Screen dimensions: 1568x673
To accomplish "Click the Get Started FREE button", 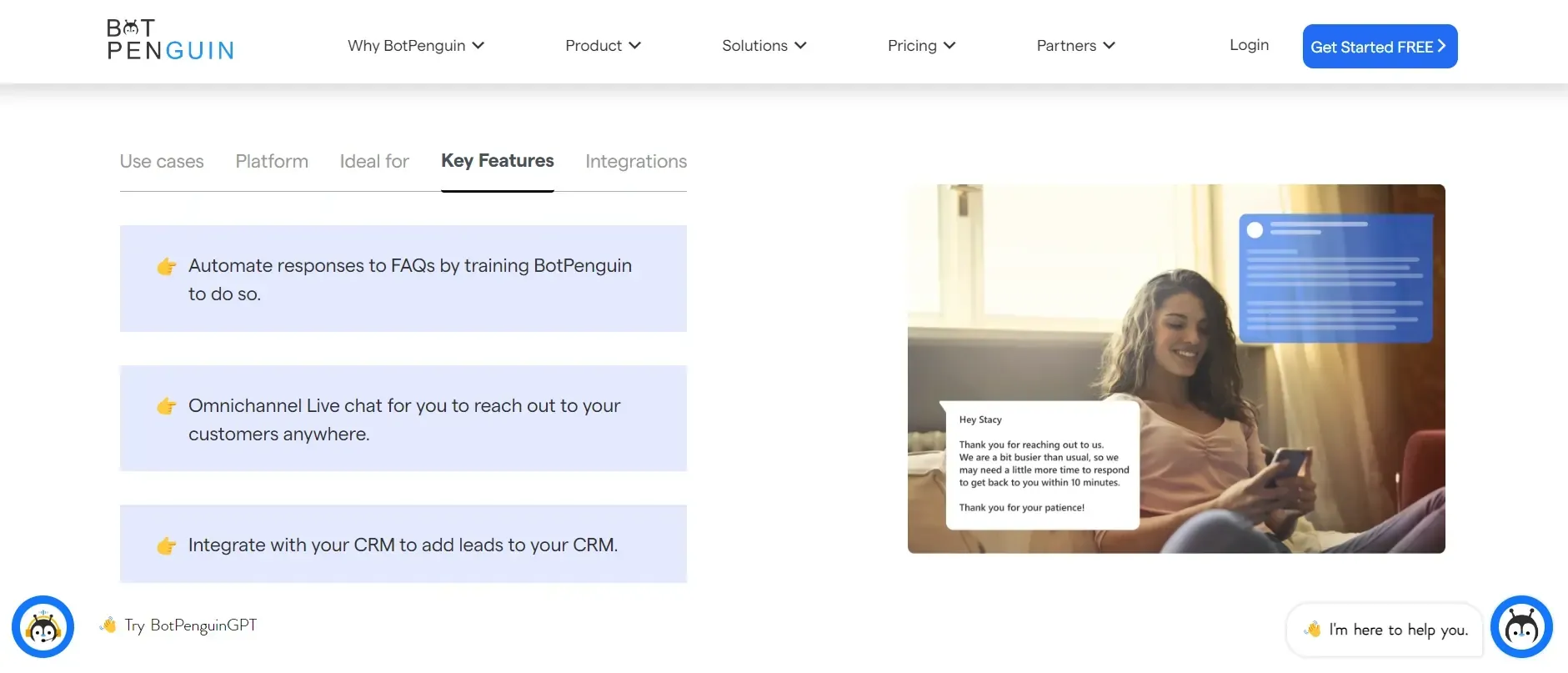I will 1380,47.
